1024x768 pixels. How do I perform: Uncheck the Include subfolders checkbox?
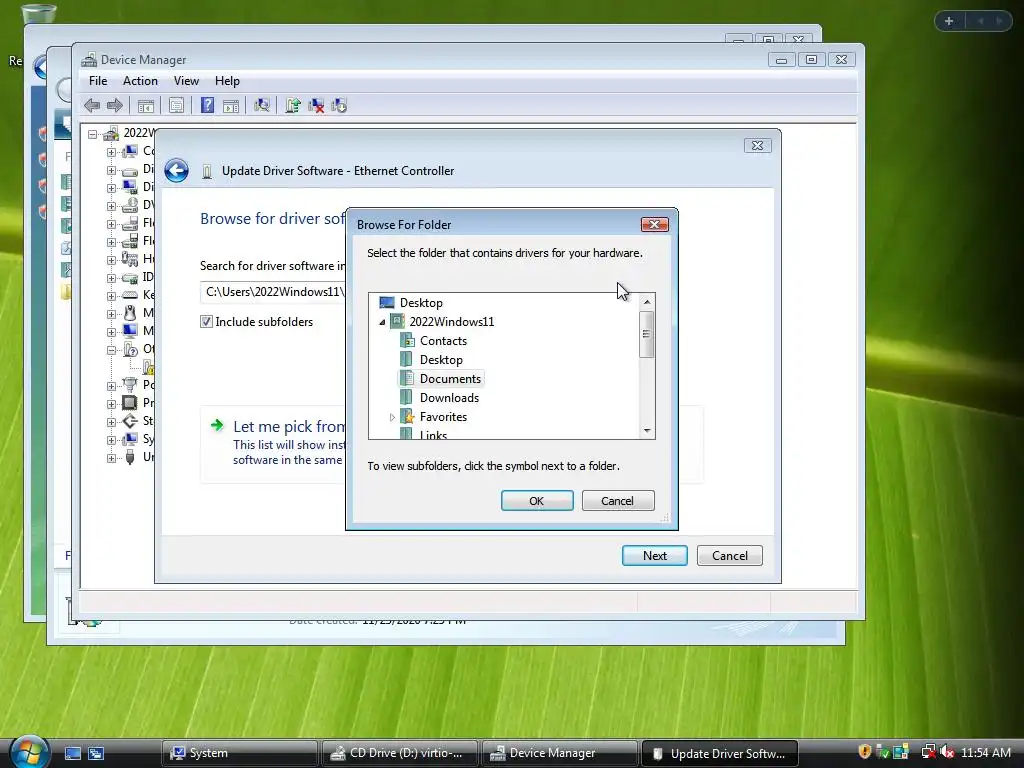(x=206, y=321)
